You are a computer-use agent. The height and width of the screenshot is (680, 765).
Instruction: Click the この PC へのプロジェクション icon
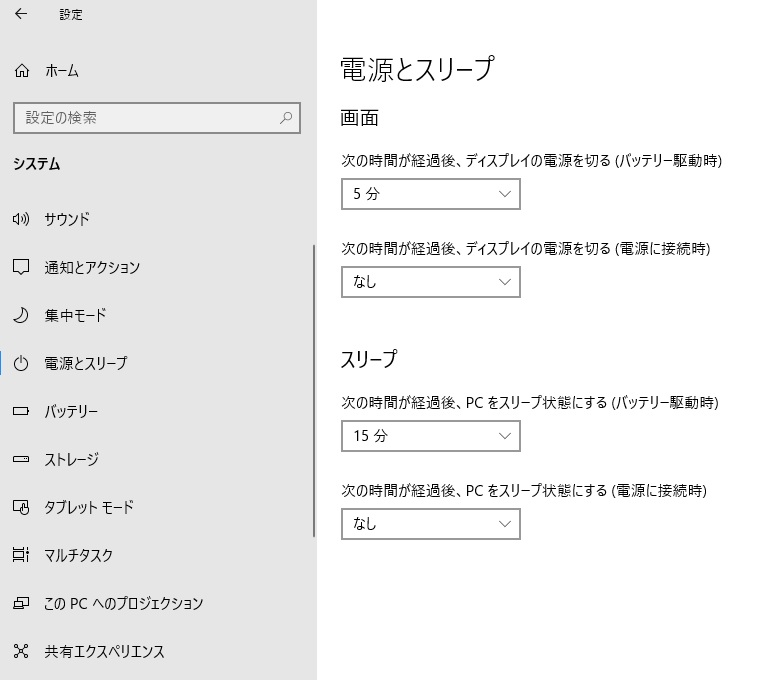(x=21, y=603)
